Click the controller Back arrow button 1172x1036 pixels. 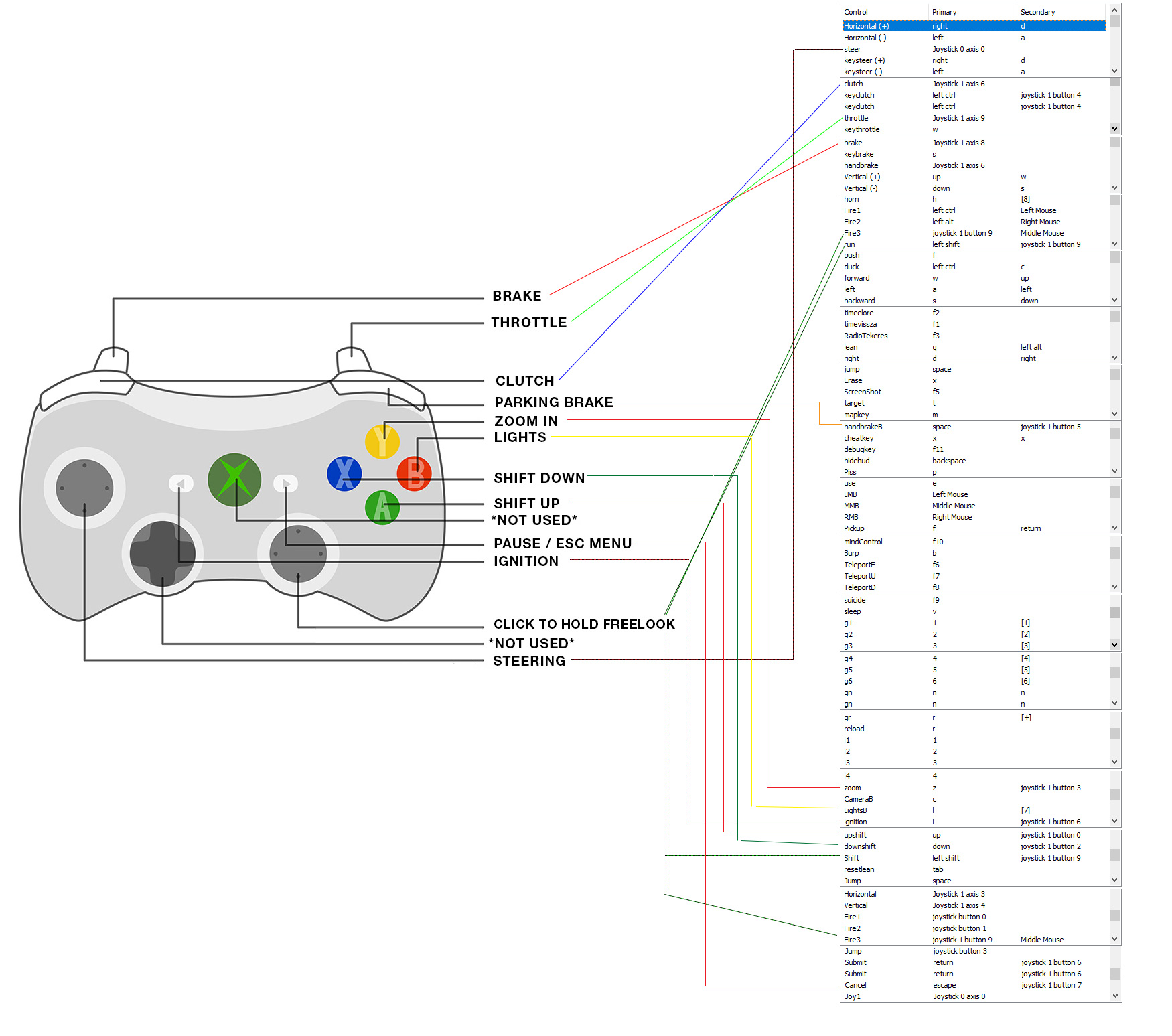[181, 483]
